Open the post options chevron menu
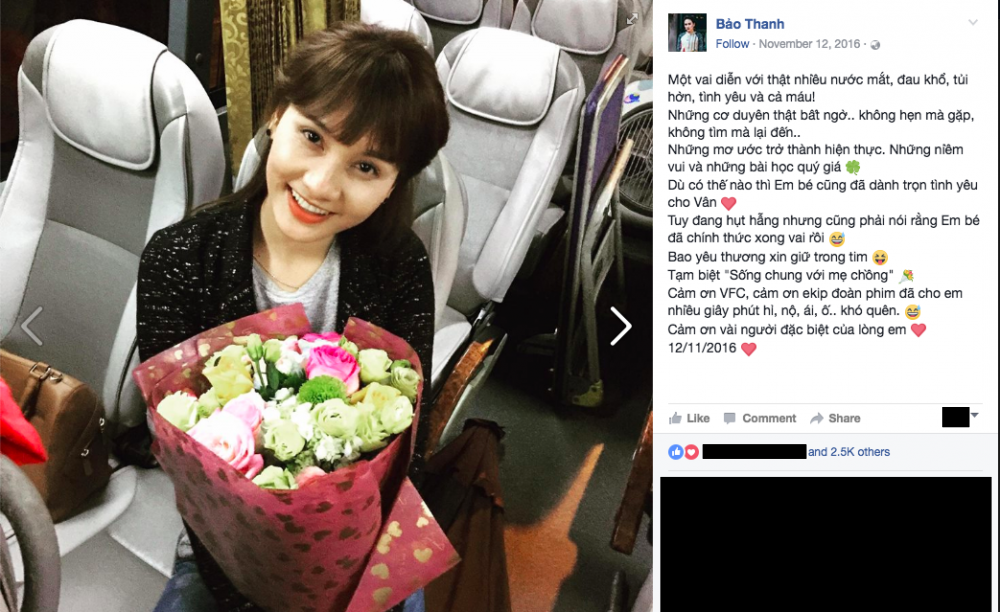The width and height of the screenshot is (1000, 612). coord(973,22)
